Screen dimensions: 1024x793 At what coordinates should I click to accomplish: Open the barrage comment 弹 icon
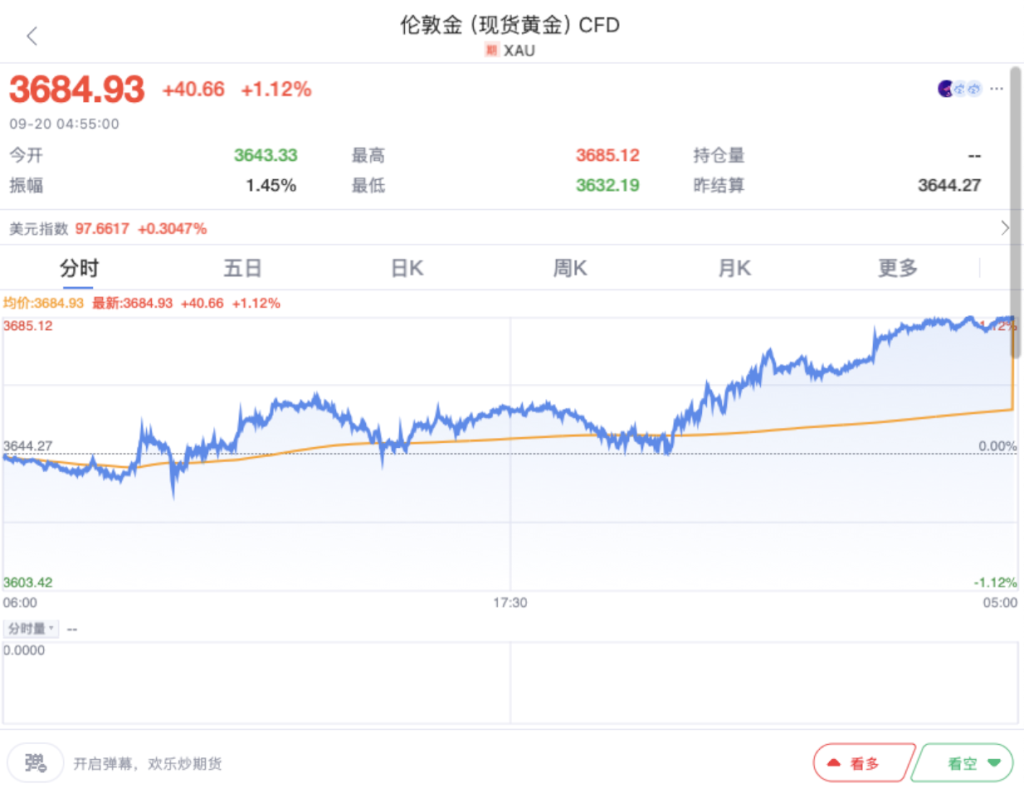click(35, 762)
